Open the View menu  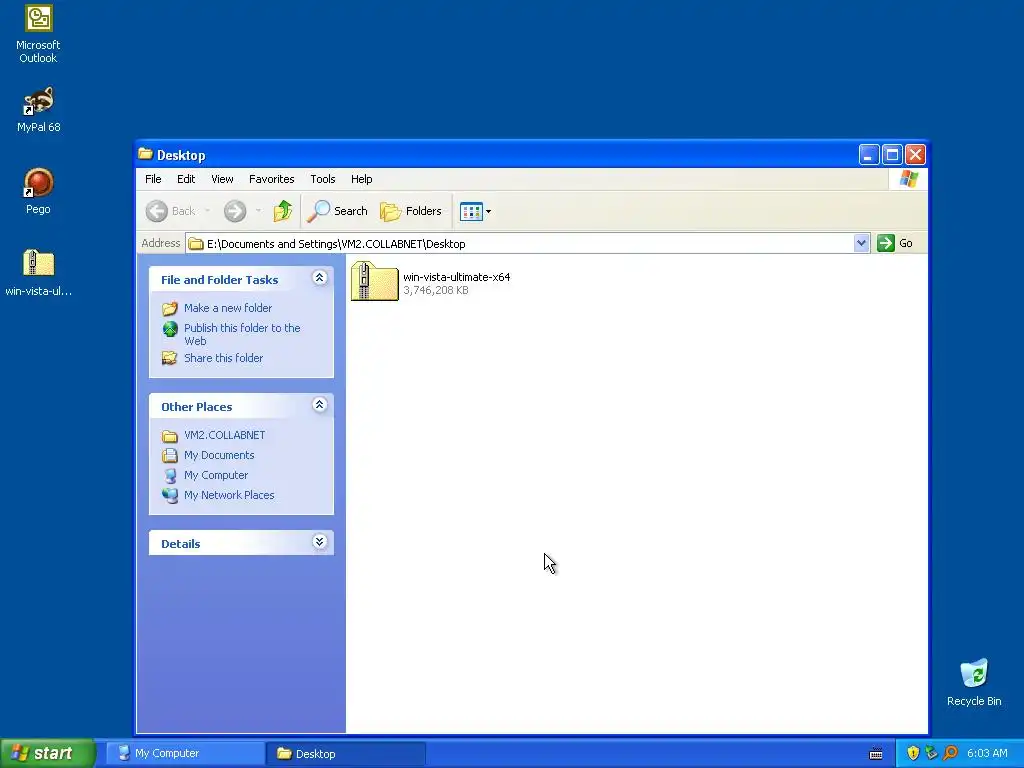tap(222, 179)
